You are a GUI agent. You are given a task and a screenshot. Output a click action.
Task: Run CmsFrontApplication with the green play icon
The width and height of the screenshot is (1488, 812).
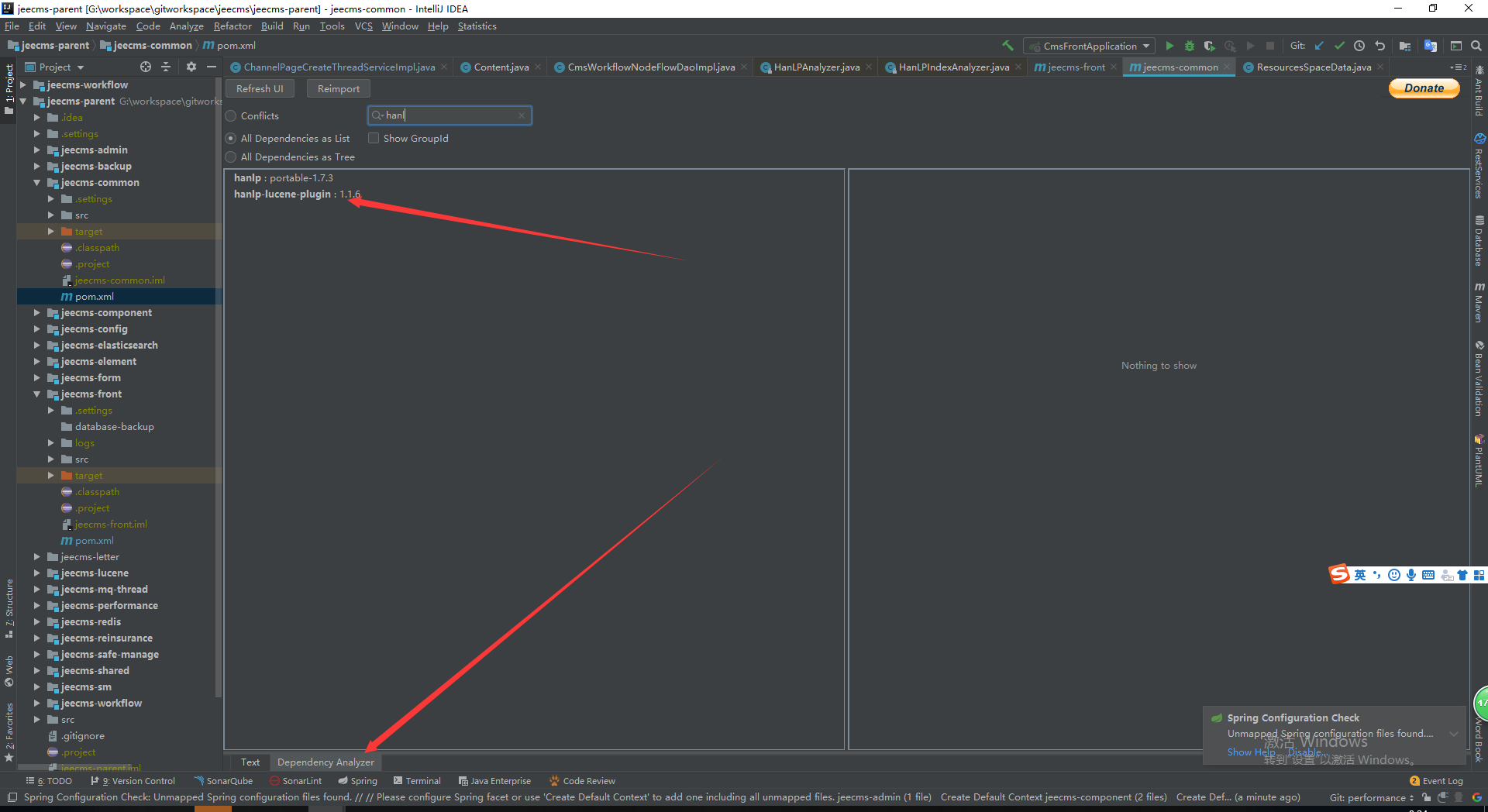1169,46
